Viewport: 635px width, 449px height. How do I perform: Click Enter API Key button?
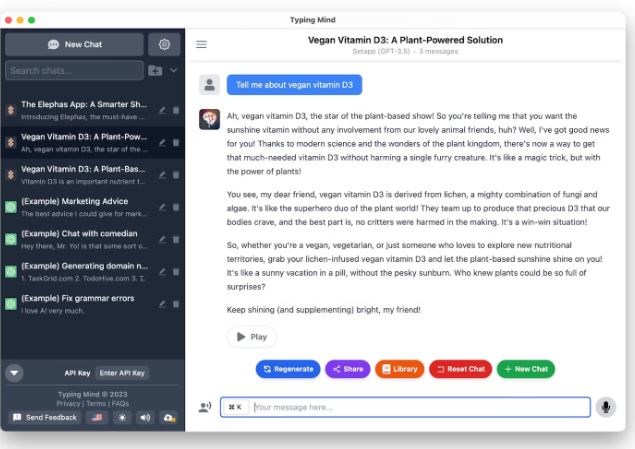(x=122, y=373)
